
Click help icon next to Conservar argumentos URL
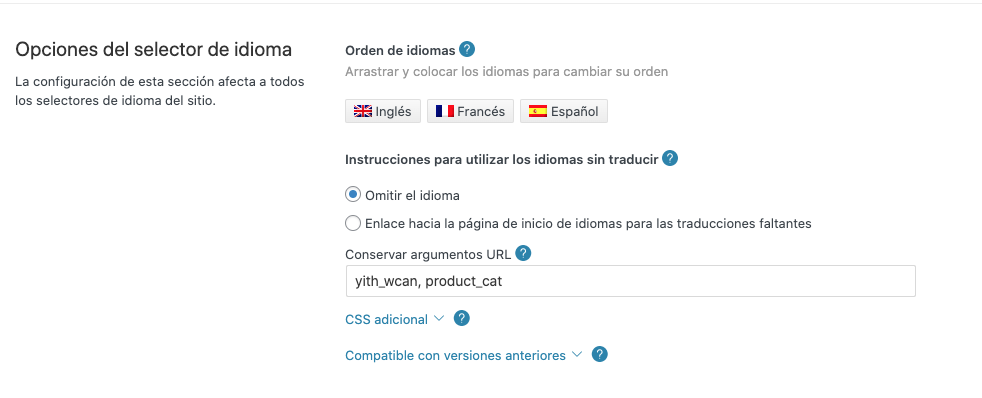click(522, 253)
